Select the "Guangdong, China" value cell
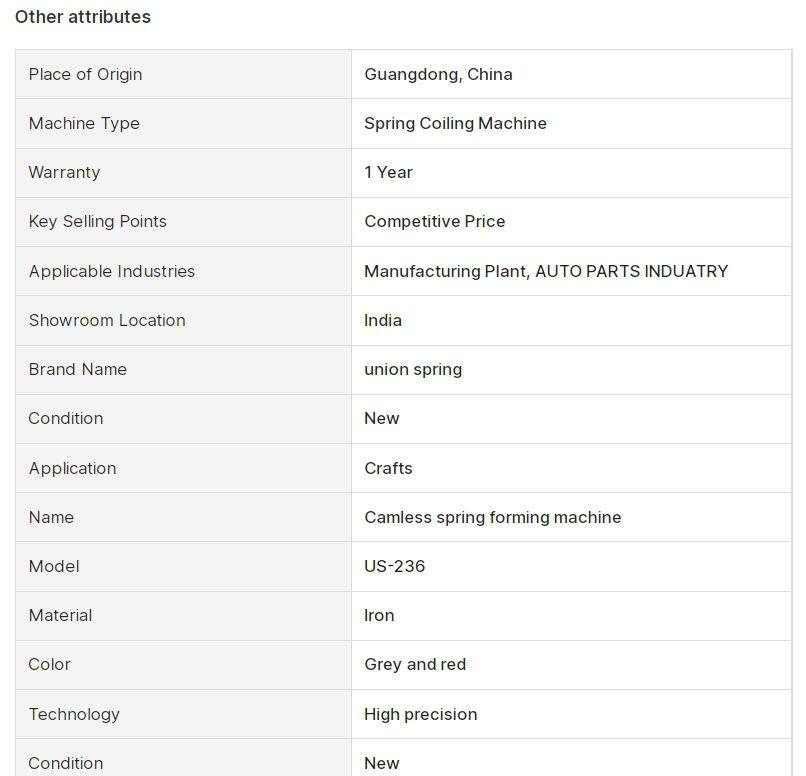The height and width of the screenshot is (776, 806). click(438, 74)
